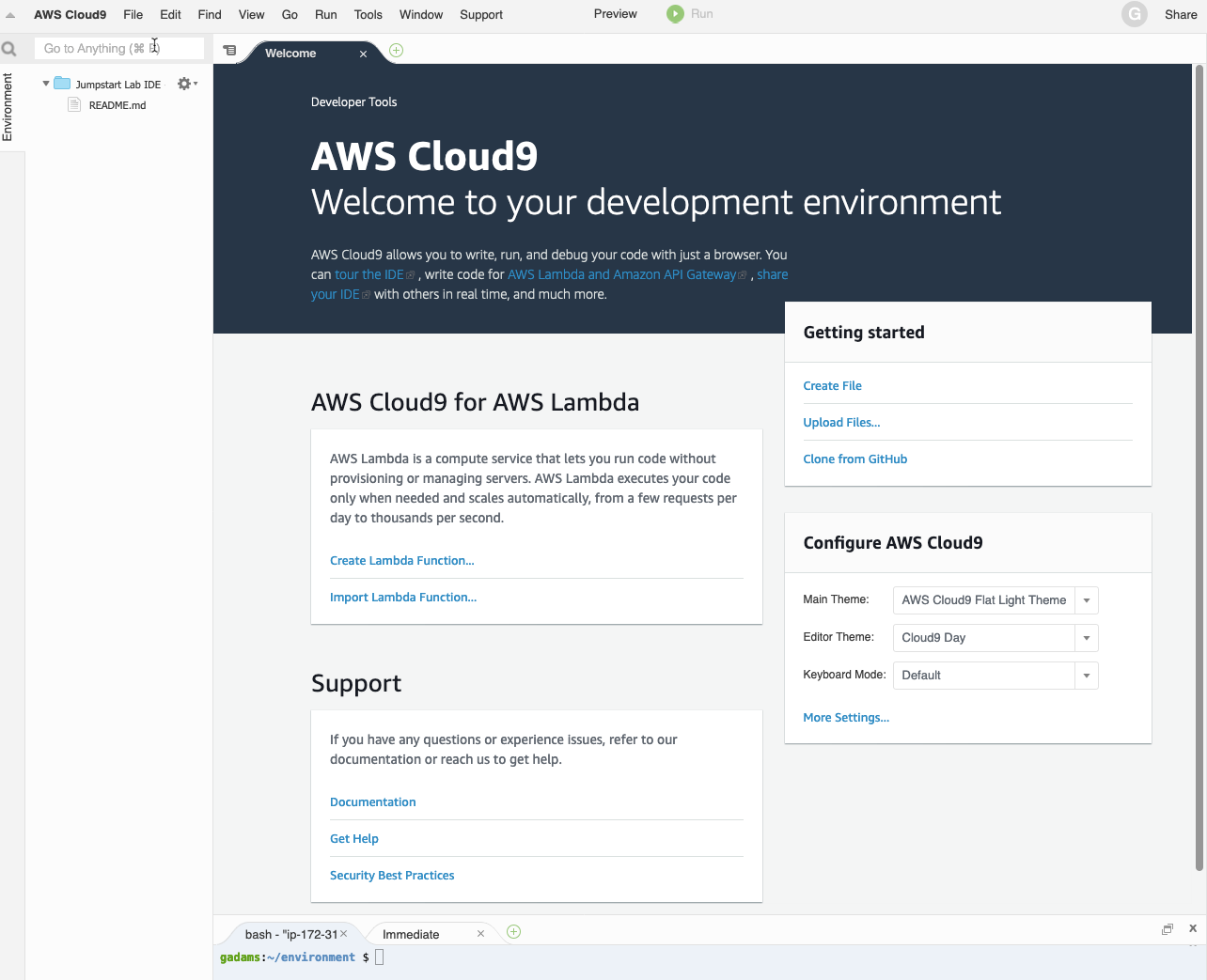Click the green Run play icon

[675, 14]
